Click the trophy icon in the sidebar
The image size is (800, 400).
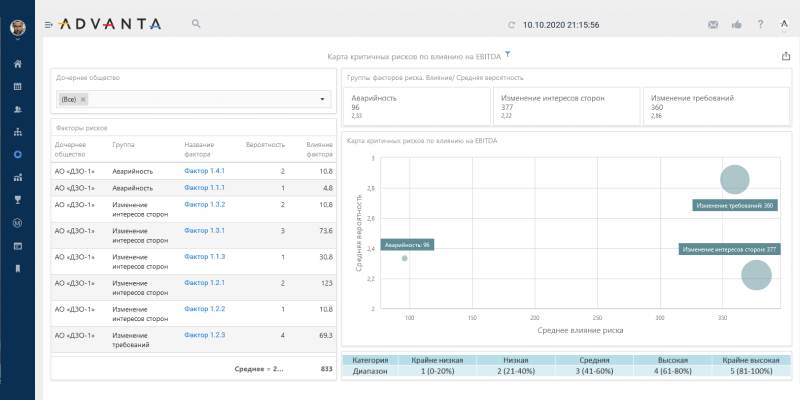[17, 199]
